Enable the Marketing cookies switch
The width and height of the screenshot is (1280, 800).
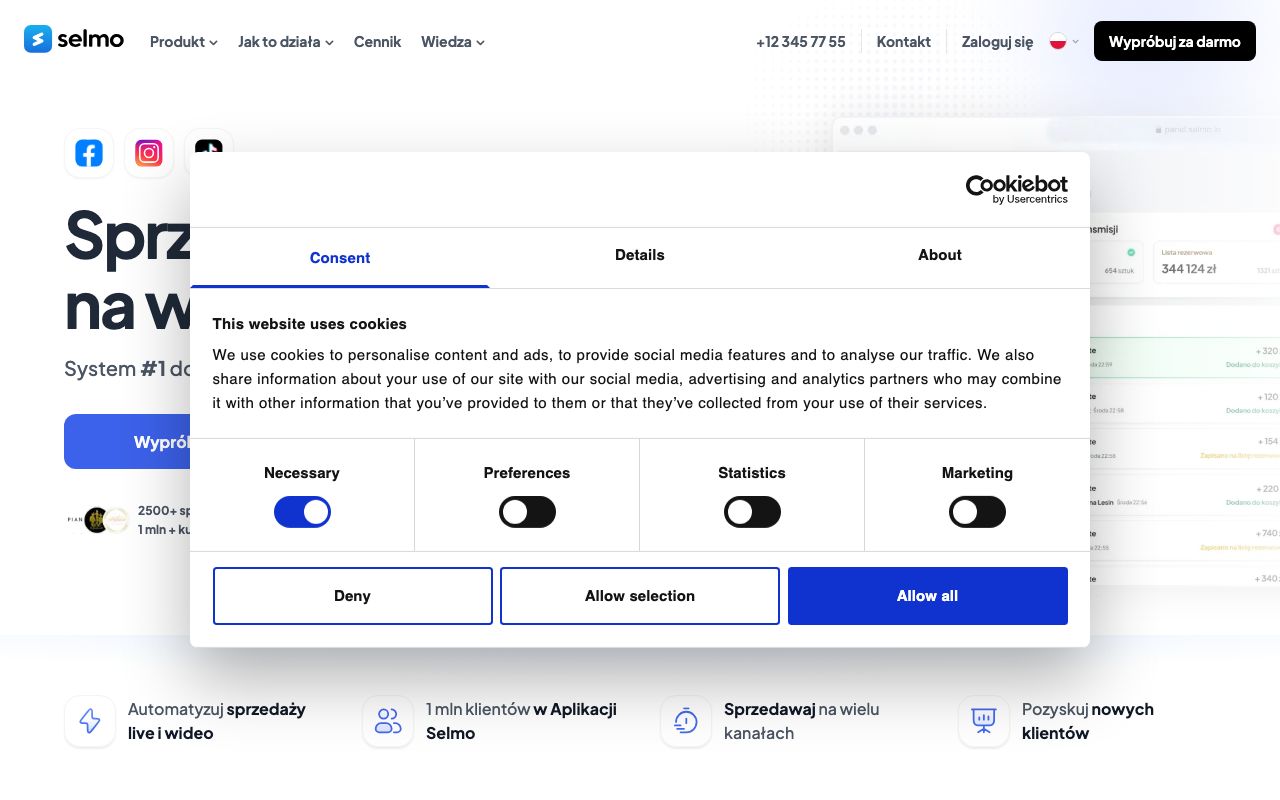[977, 513]
